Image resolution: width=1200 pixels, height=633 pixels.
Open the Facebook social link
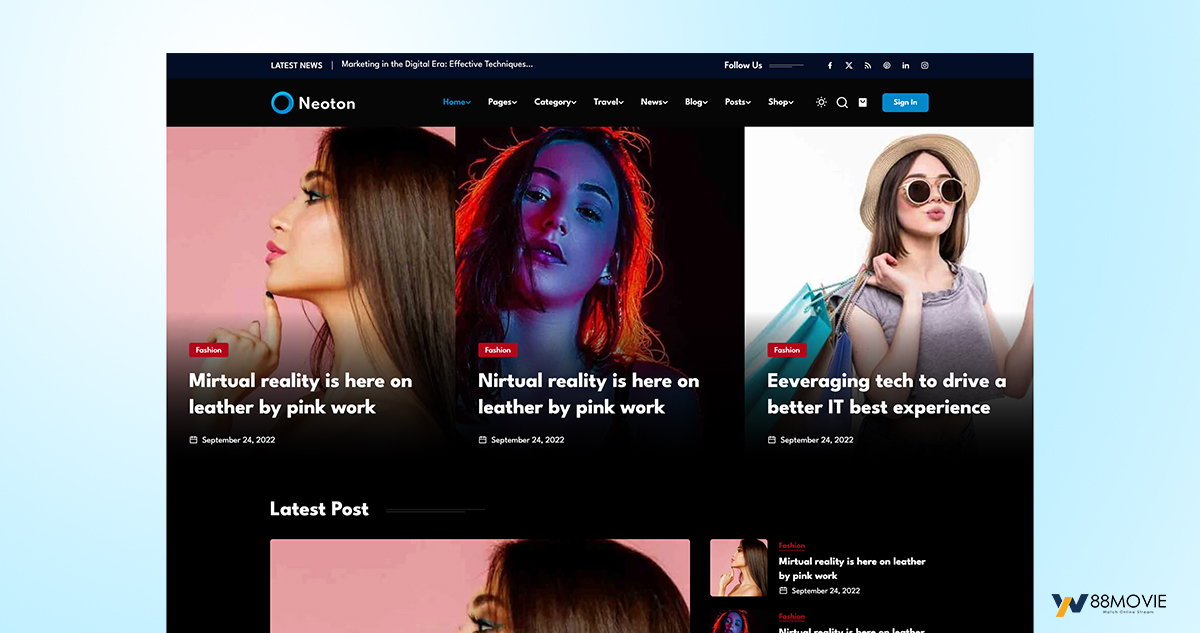click(829, 66)
